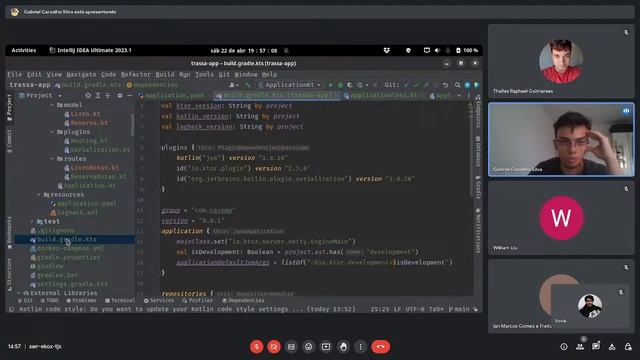Open the Git menu
The image size is (640, 360).
pyautogui.click(x=224, y=74)
